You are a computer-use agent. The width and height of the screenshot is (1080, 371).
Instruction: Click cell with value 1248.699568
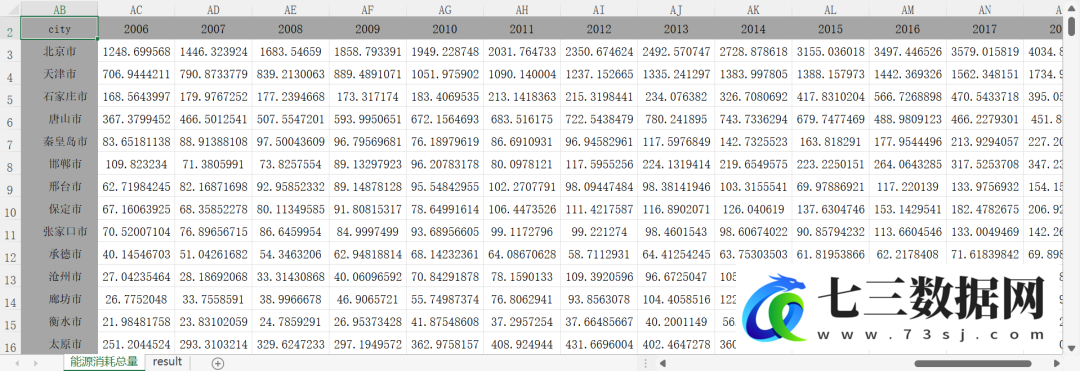click(x=136, y=52)
